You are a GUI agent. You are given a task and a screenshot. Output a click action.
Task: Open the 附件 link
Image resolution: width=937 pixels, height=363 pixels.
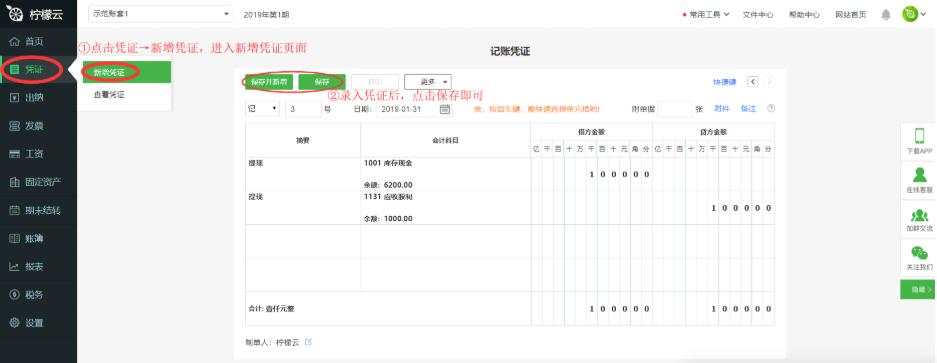[x=722, y=109]
